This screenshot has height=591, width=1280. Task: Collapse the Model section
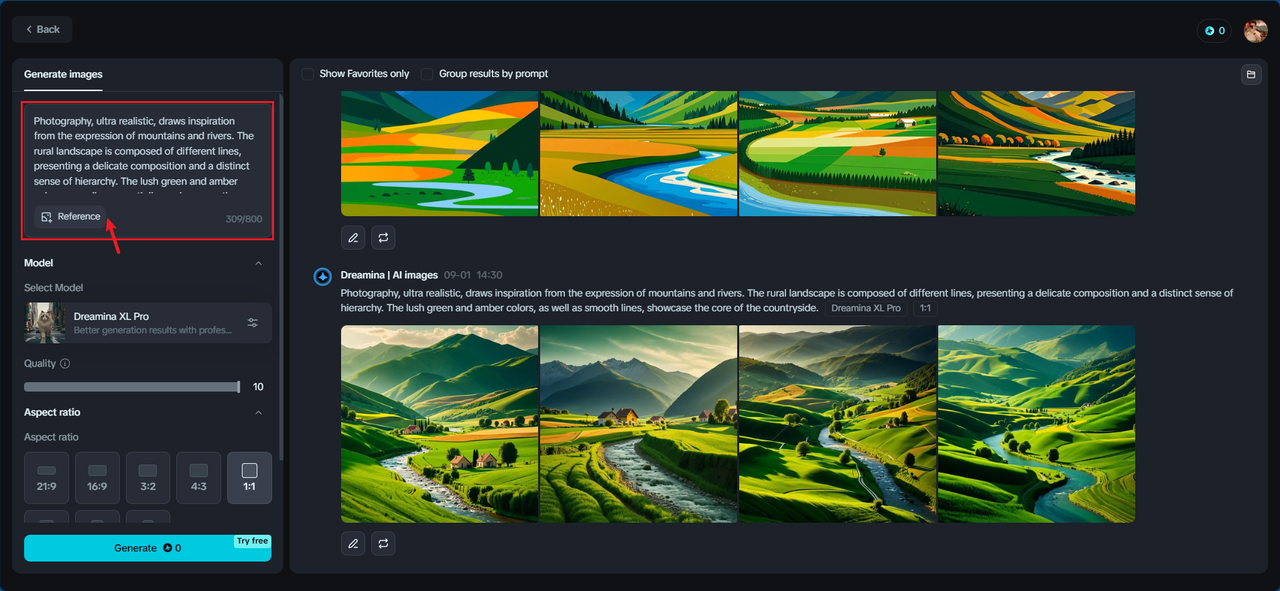click(258, 263)
